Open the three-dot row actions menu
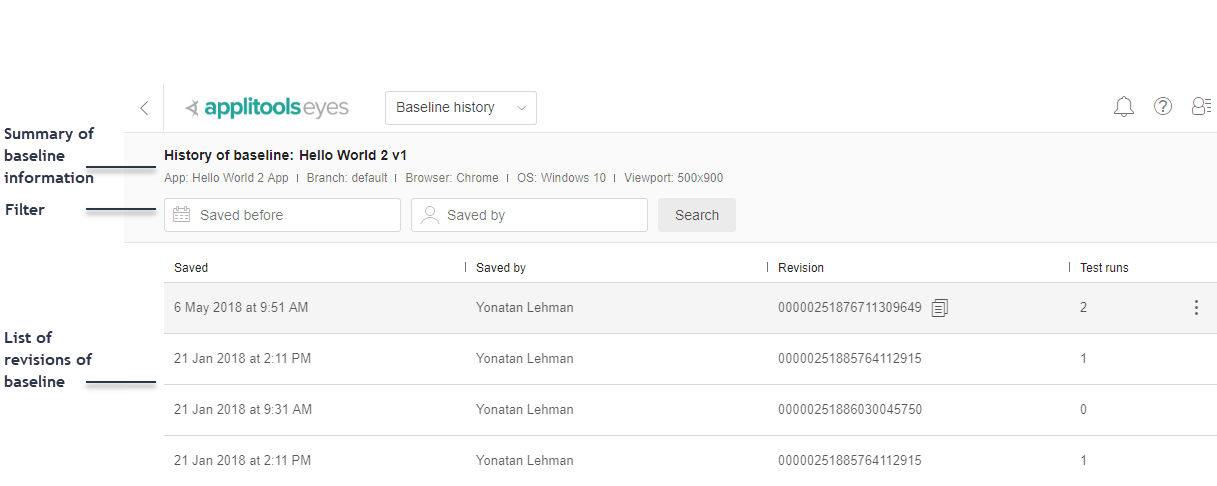Image resolution: width=1217 pixels, height=486 pixels. tap(1196, 308)
